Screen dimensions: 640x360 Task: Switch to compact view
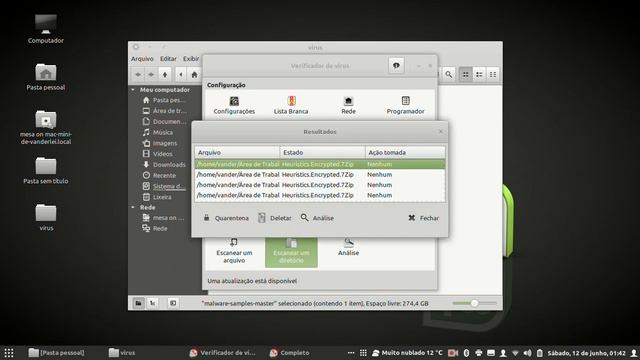[x=493, y=74]
